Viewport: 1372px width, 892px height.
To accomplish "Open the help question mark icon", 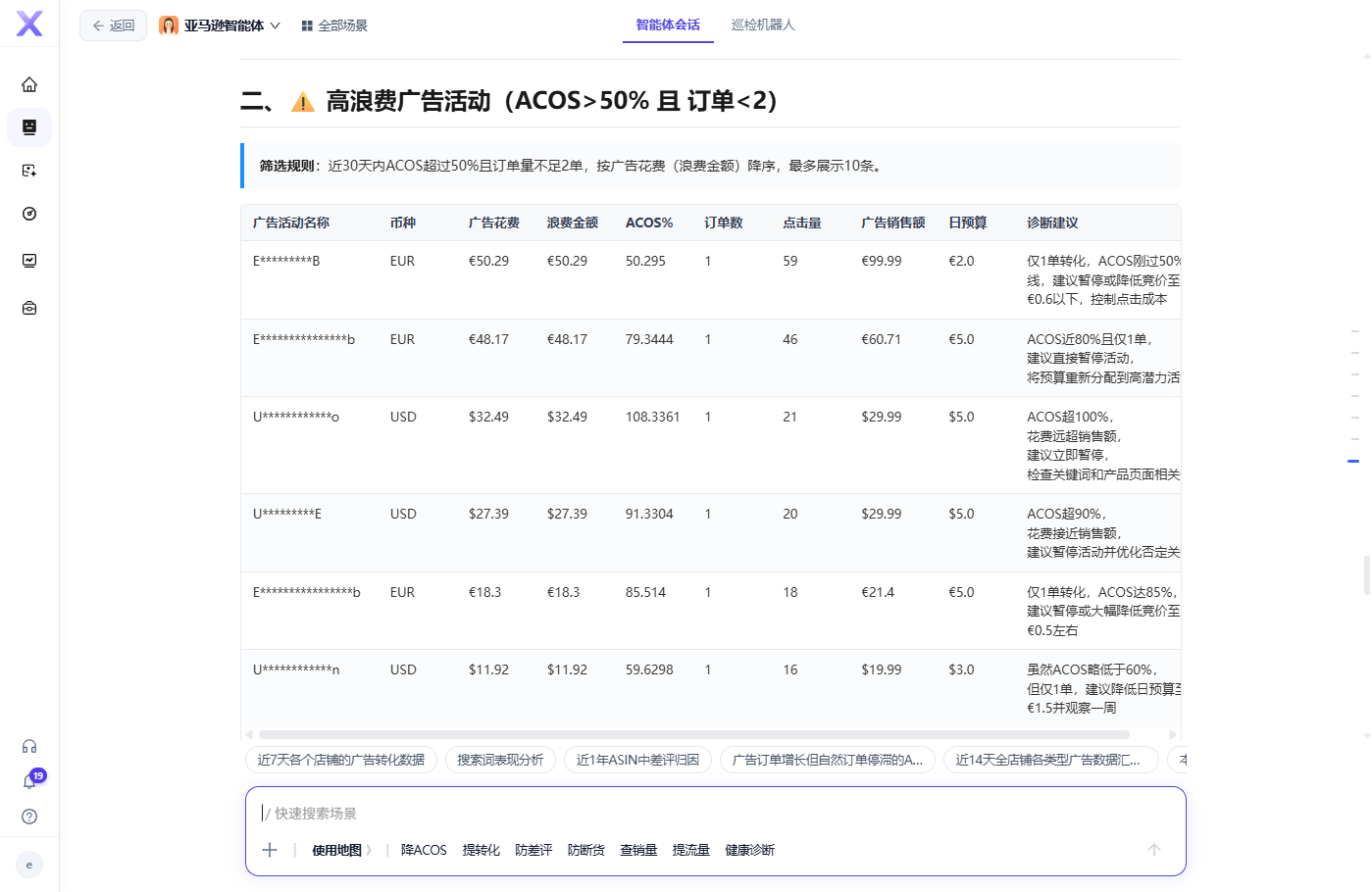I will 29,817.
